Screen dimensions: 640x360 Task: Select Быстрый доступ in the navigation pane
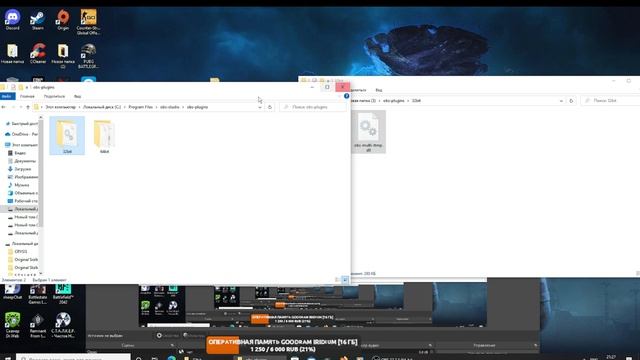(x=22, y=124)
